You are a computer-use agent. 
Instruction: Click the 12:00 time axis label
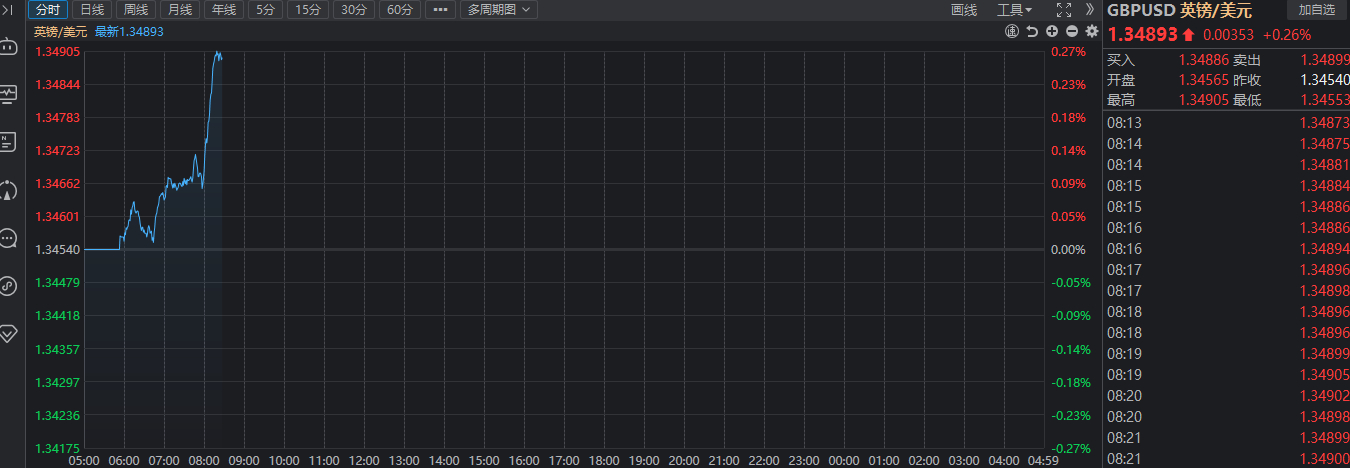pyautogui.click(x=364, y=461)
